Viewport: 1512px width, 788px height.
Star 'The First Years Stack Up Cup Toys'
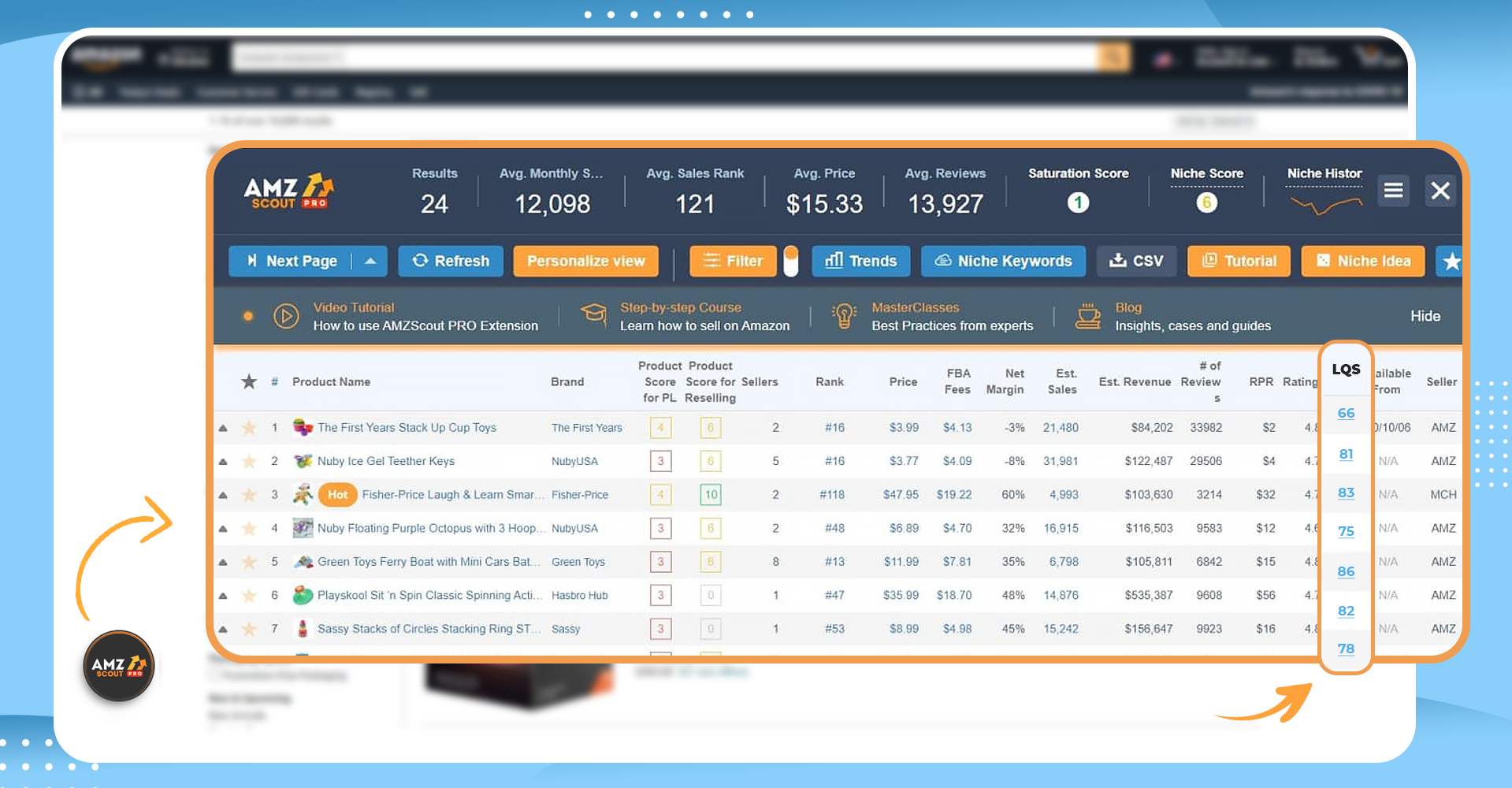249,427
